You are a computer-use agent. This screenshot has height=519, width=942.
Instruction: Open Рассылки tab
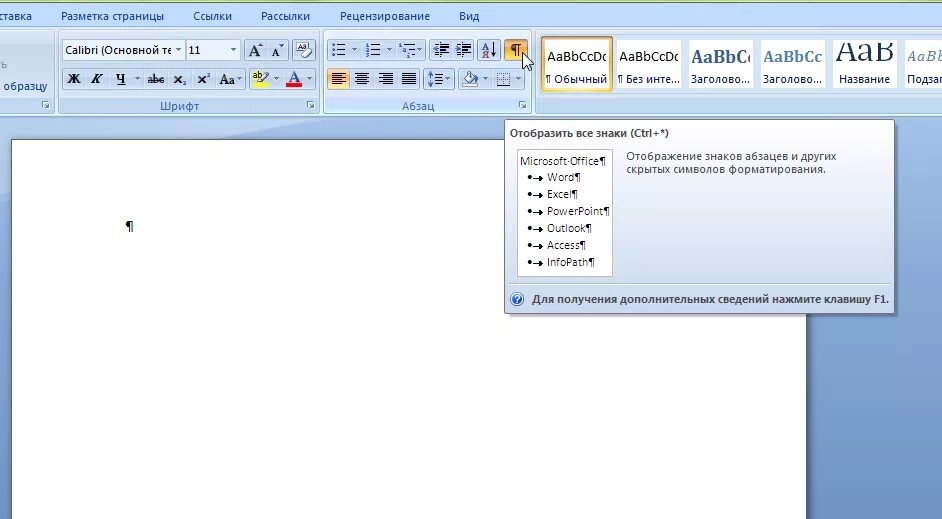coord(285,16)
